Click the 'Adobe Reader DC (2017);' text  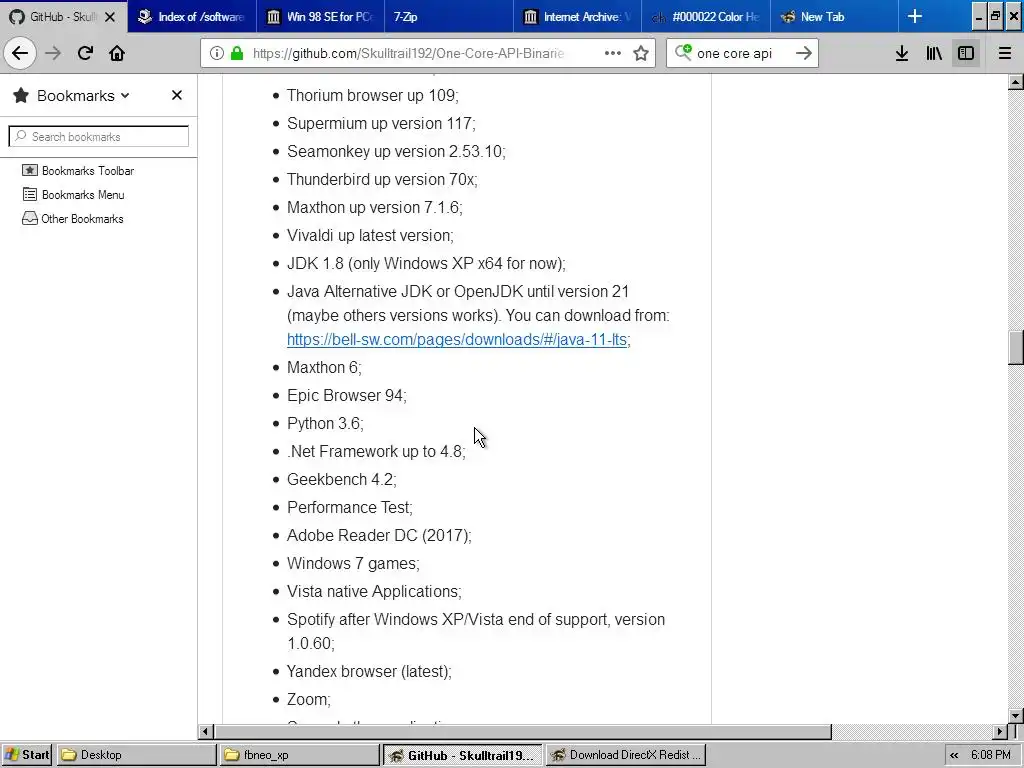tap(379, 536)
